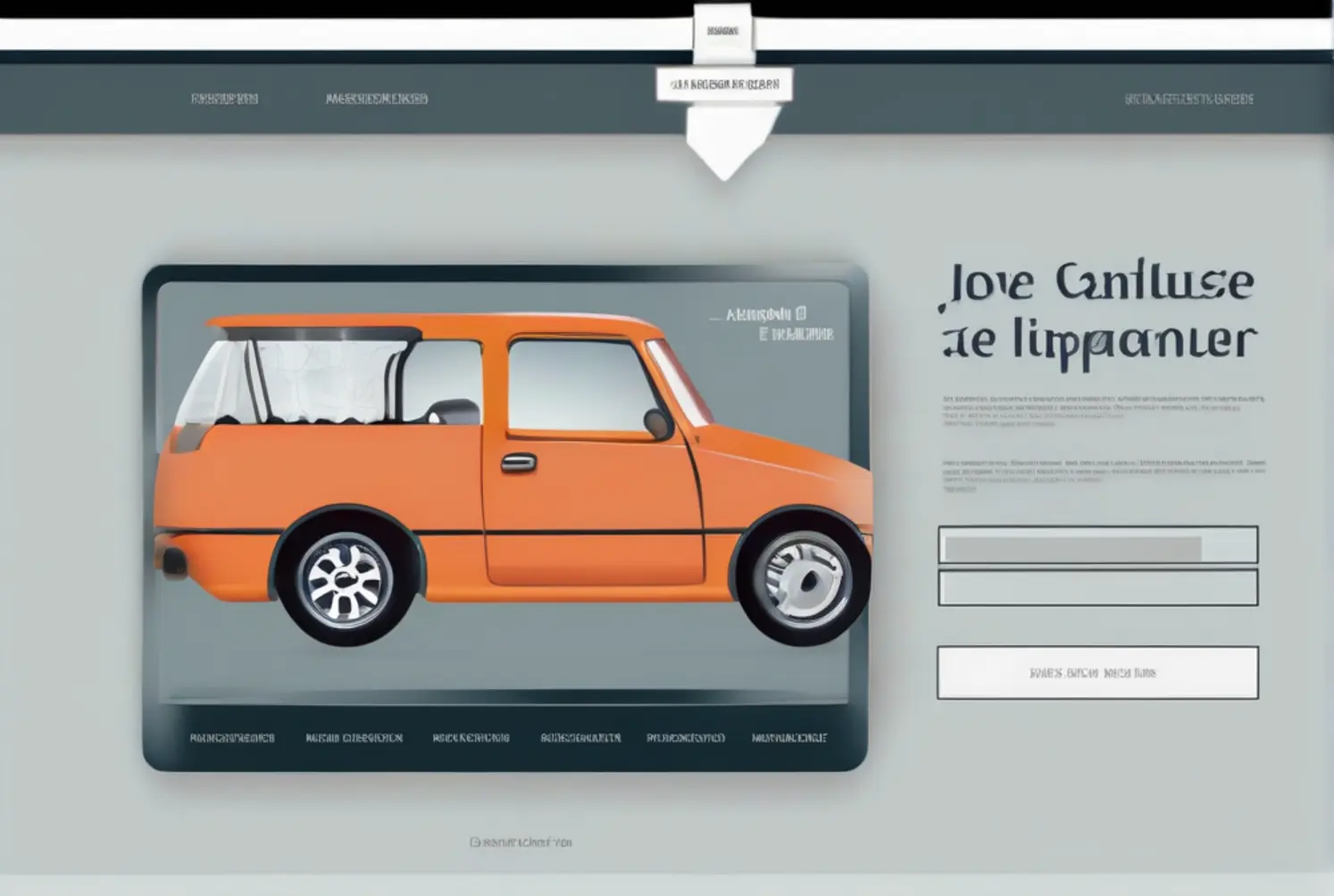The width and height of the screenshot is (1334, 896).
Task: Click the car's front door window
Action: click(x=576, y=386)
